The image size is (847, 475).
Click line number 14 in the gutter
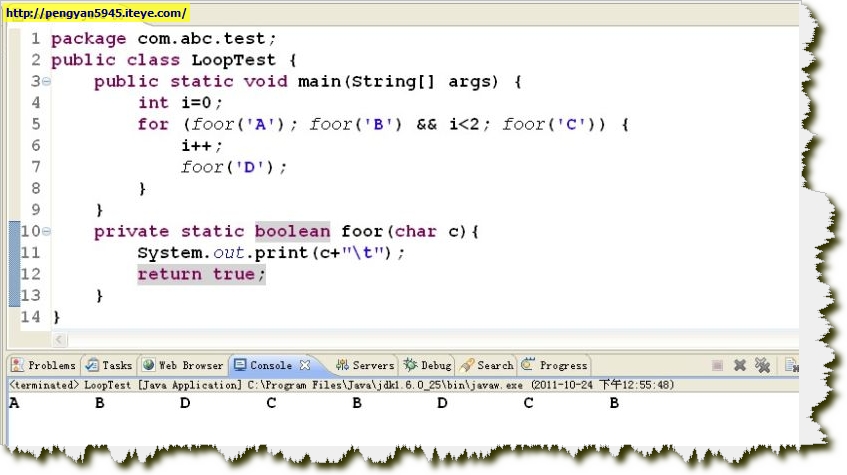point(30,317)
